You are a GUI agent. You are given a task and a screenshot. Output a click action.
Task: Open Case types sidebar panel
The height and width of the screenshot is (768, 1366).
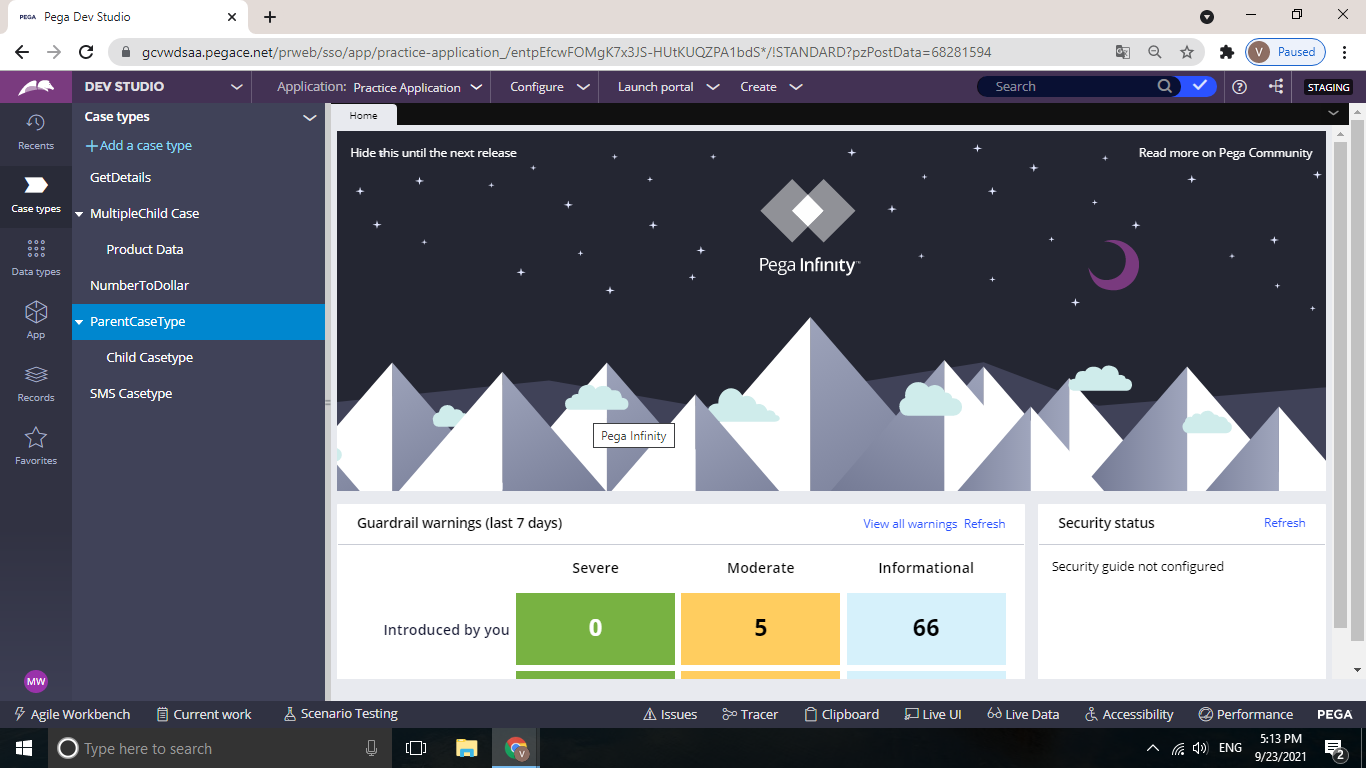click(35, 195)
